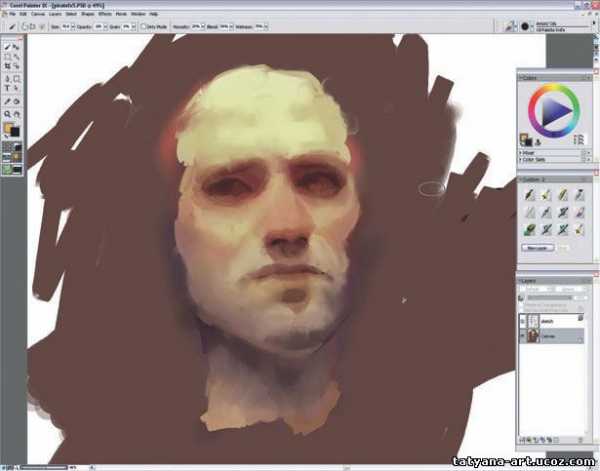This screenshot has width=600, height=471.
Task: Click the Opacity input field
Action: 98,27
